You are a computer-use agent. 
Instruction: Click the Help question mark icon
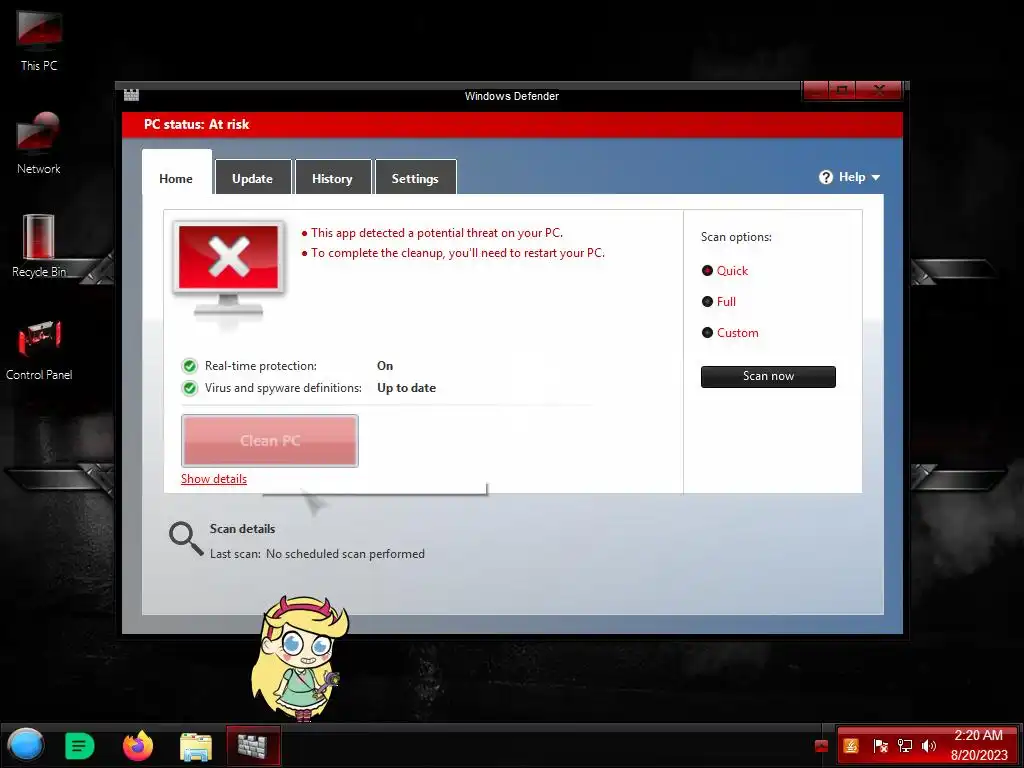tap(826, 177)
